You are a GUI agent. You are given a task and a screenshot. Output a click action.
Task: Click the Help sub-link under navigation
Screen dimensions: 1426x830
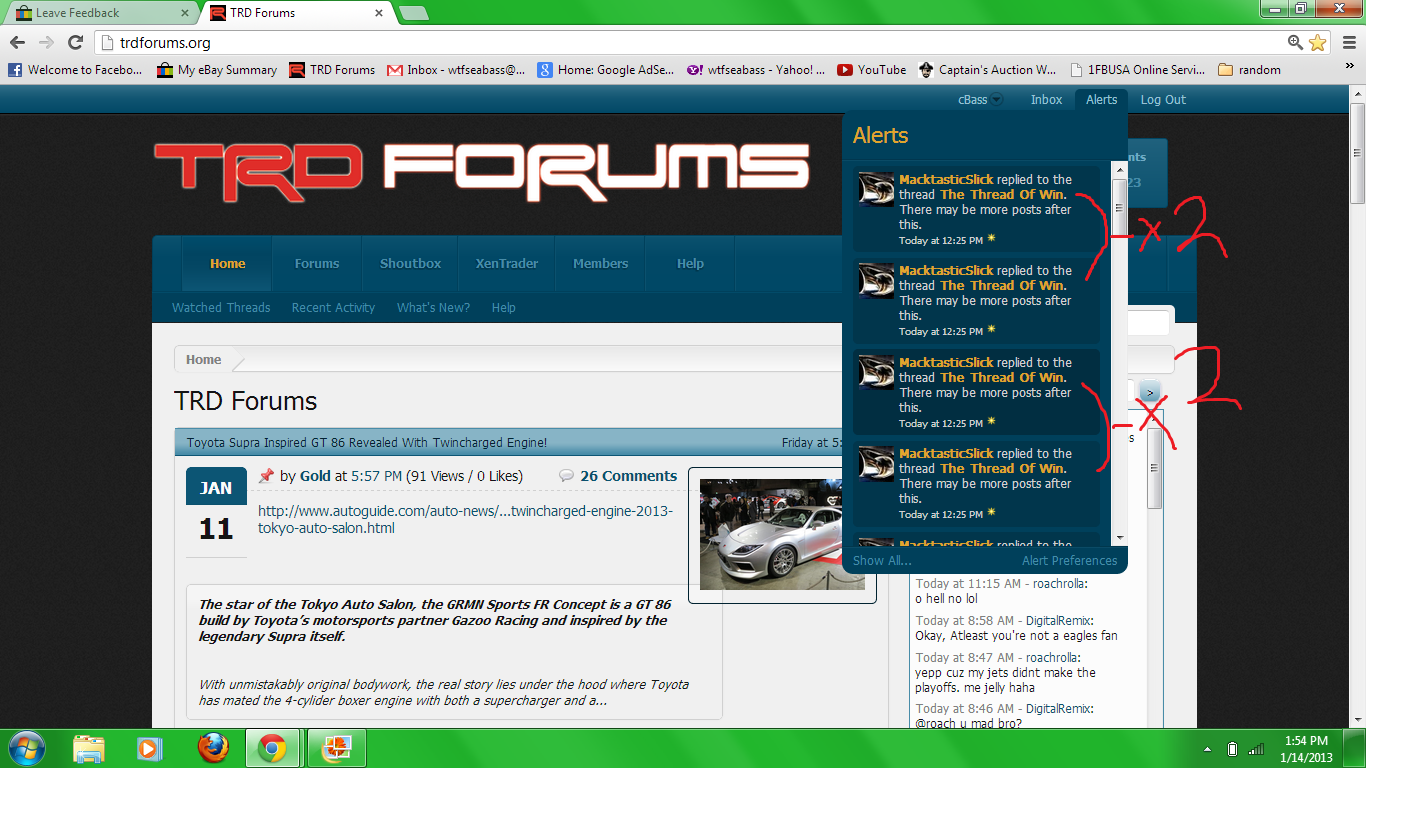tap(503, 308)
